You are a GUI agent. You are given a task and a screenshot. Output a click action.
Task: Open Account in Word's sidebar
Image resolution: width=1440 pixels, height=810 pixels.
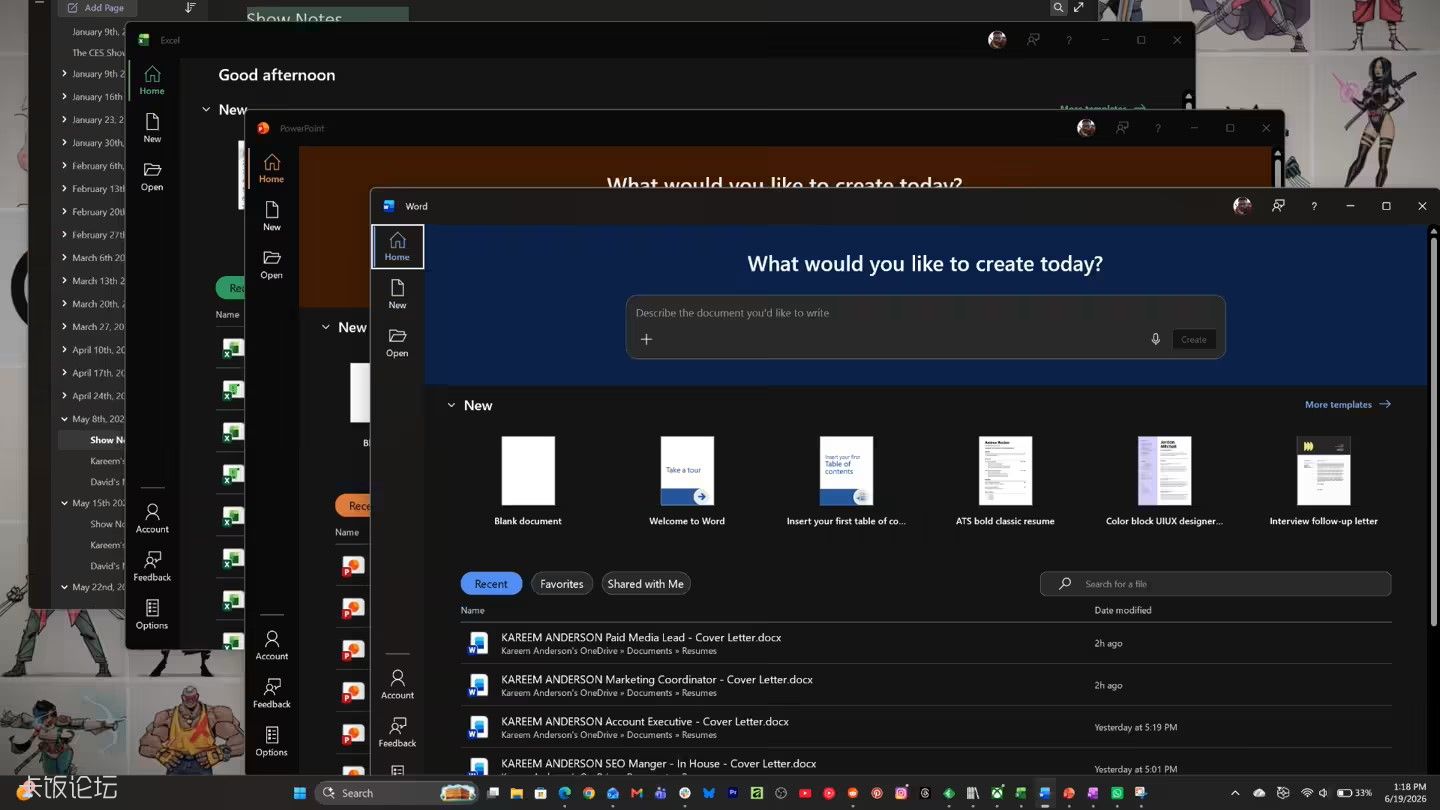(x=397, y=684)
